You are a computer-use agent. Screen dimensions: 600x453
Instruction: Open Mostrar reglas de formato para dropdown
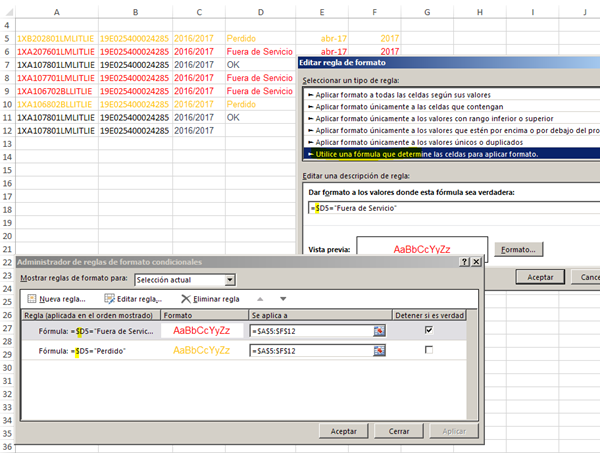click(x=230, y=280)
